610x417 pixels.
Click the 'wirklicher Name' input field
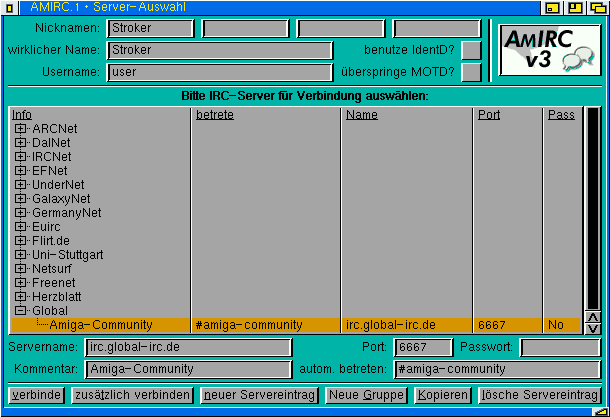click(x=220, y=50)
